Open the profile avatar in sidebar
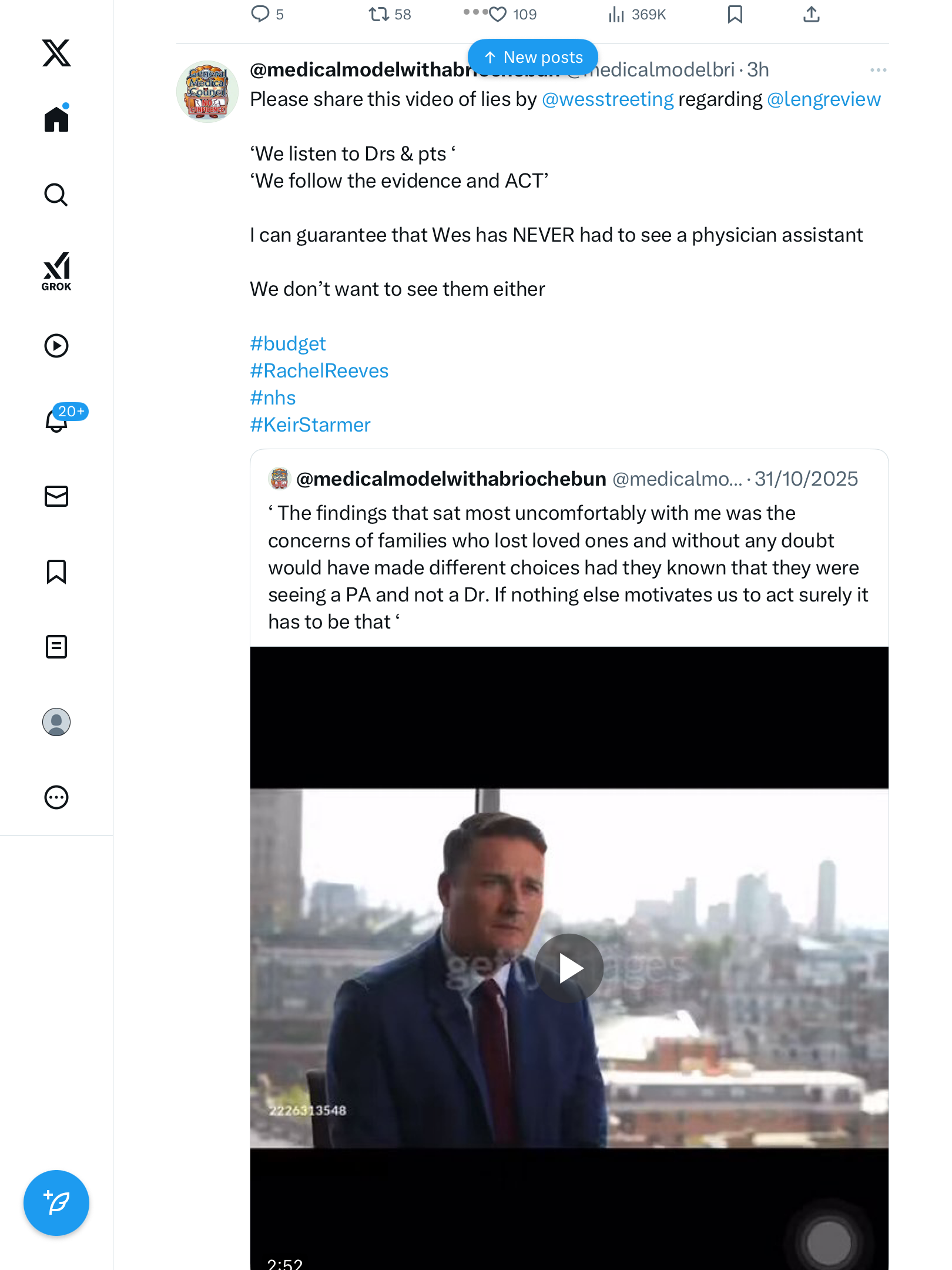The image size is (952, 1270). click(x=56, y=722)
